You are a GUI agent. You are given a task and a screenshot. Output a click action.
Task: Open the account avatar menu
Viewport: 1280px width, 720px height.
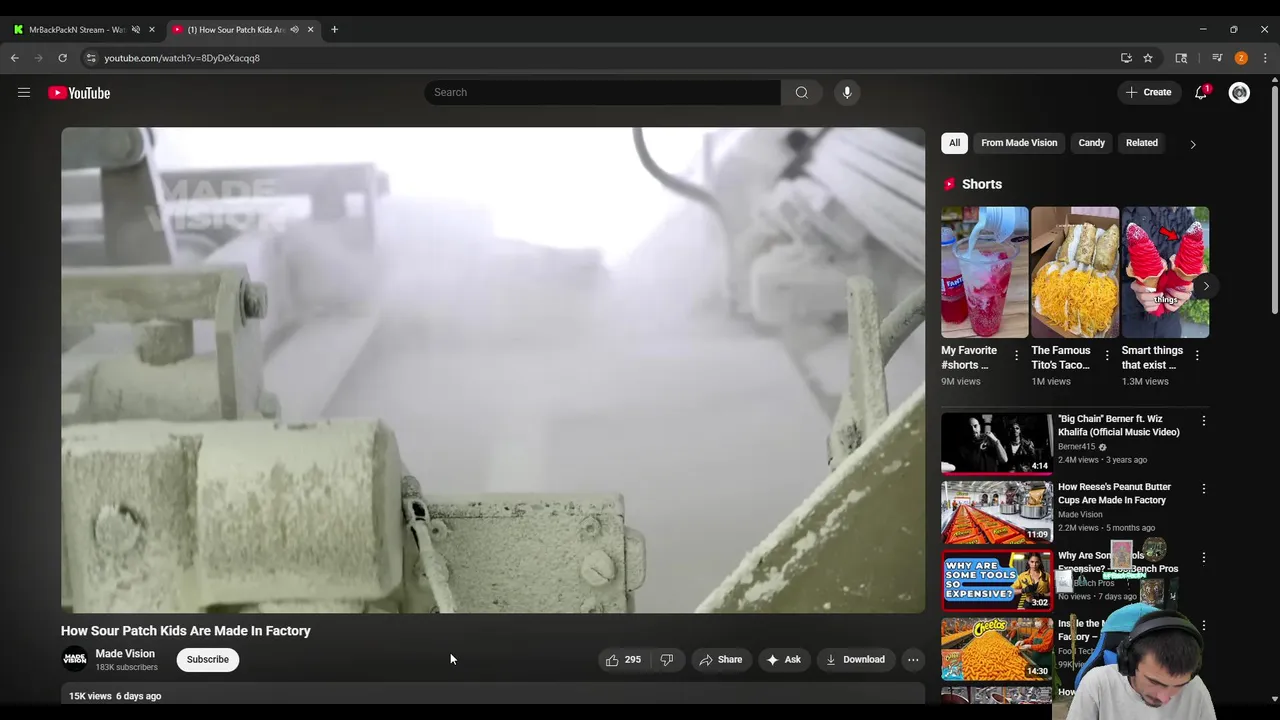[x=1239, y=92]
